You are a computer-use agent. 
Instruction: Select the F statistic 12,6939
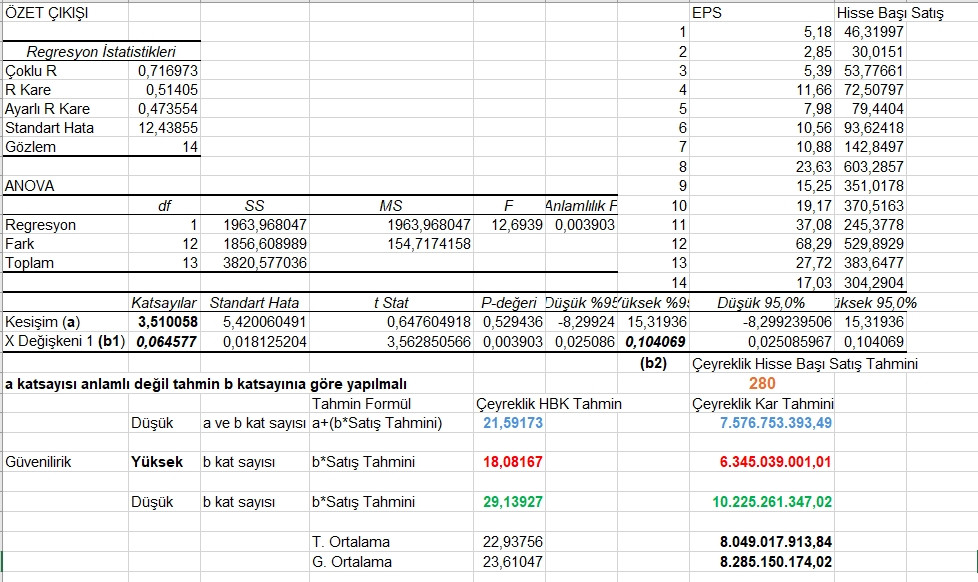coord(516,225)
